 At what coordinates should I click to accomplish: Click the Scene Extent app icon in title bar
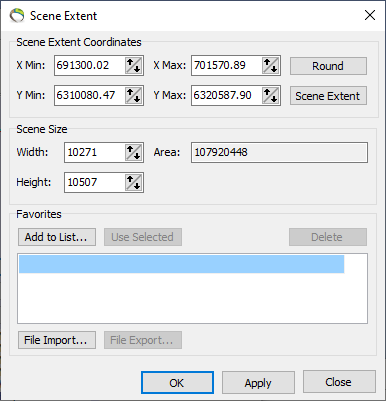click(17, 15)
